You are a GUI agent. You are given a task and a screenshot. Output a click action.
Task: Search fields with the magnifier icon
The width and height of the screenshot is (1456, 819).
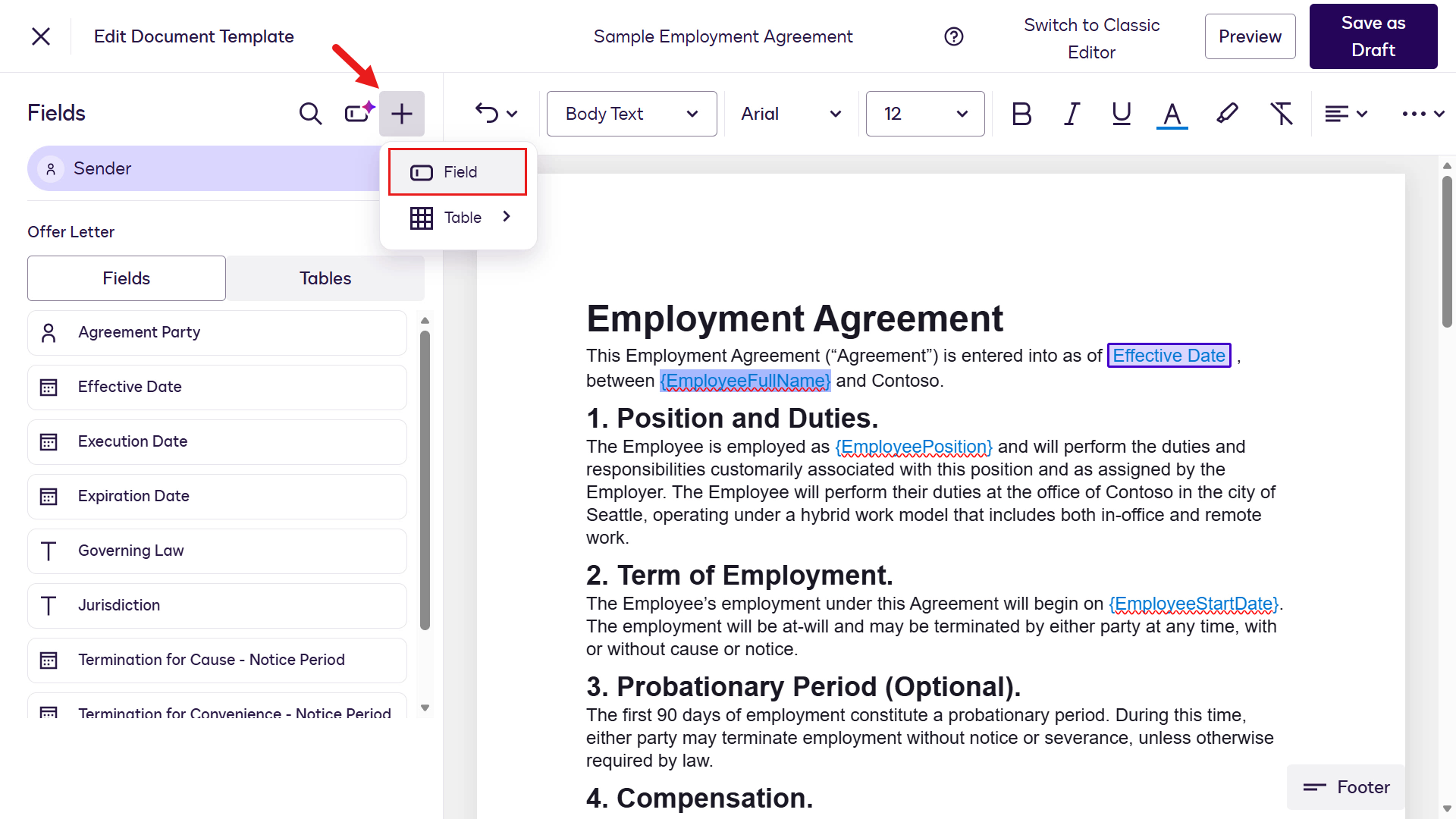[310, 114]
